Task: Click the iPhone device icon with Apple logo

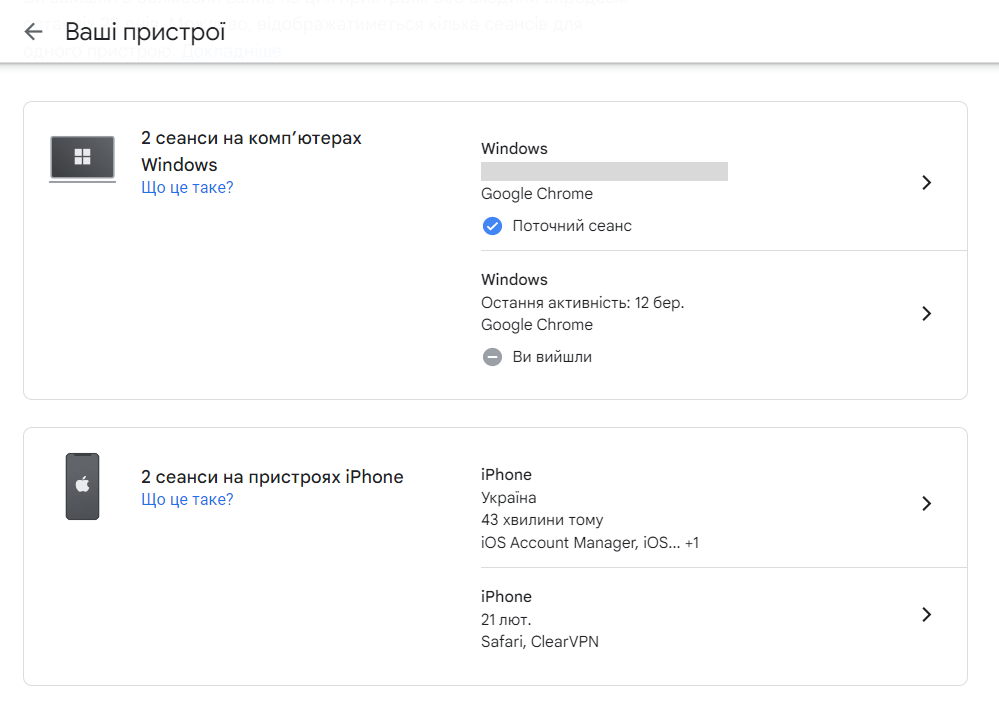Action: [82, 486]
